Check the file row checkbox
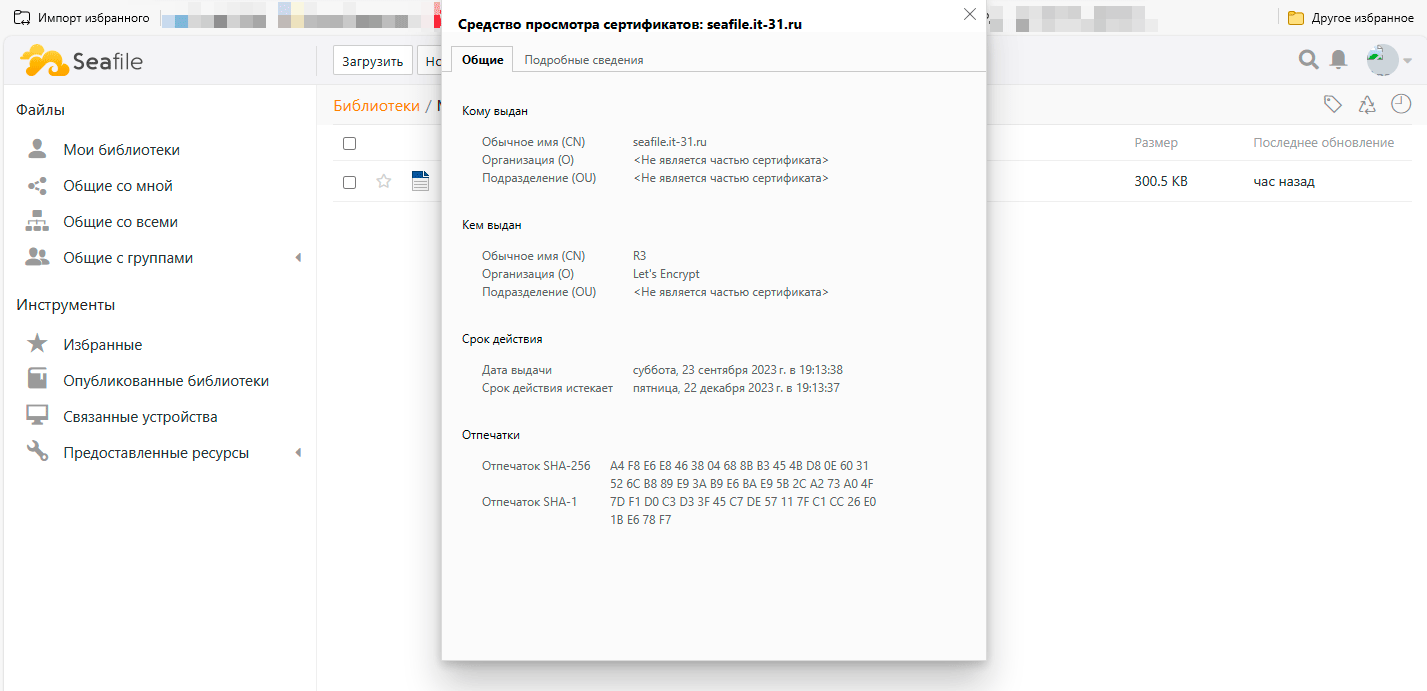This screenshot has width=1427, height=691. pyautogui.click(x=349, y=182)
